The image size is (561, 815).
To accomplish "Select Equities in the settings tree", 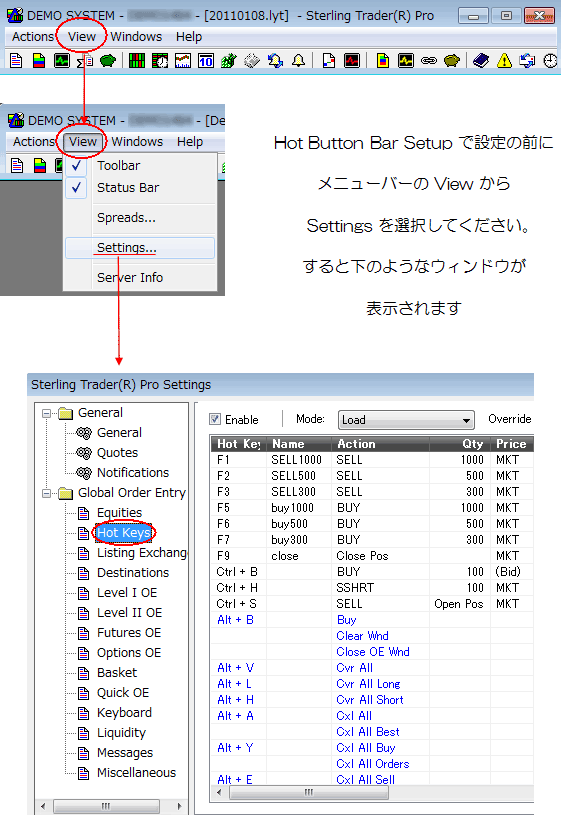I will 119,512.
